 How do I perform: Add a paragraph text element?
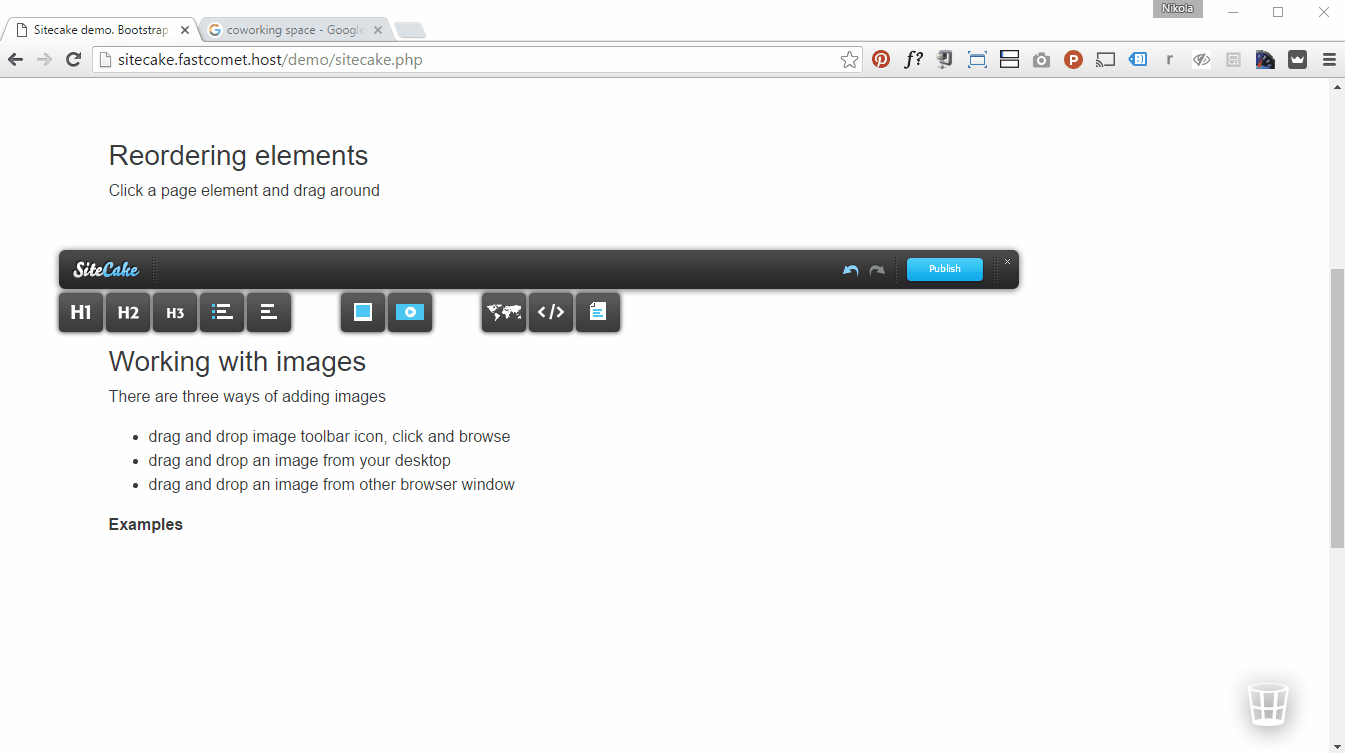tap(269, 312)
